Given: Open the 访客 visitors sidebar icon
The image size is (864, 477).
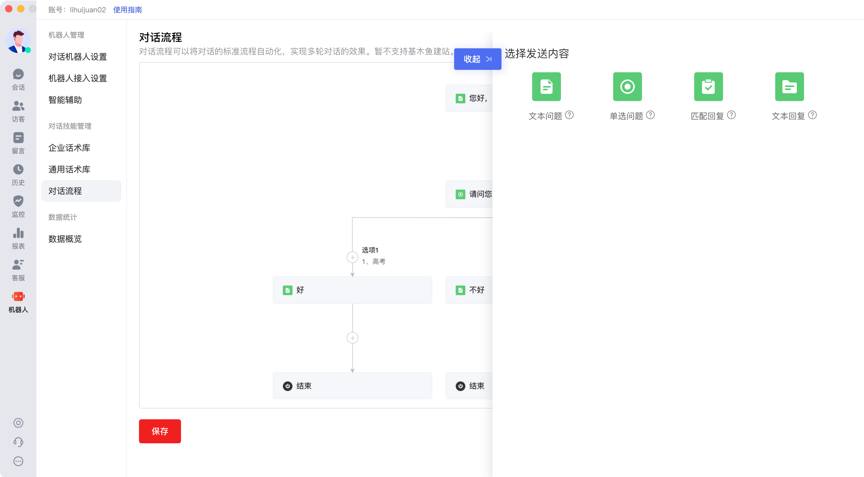Looking at the screenshot, I should (x=18, y=111).
